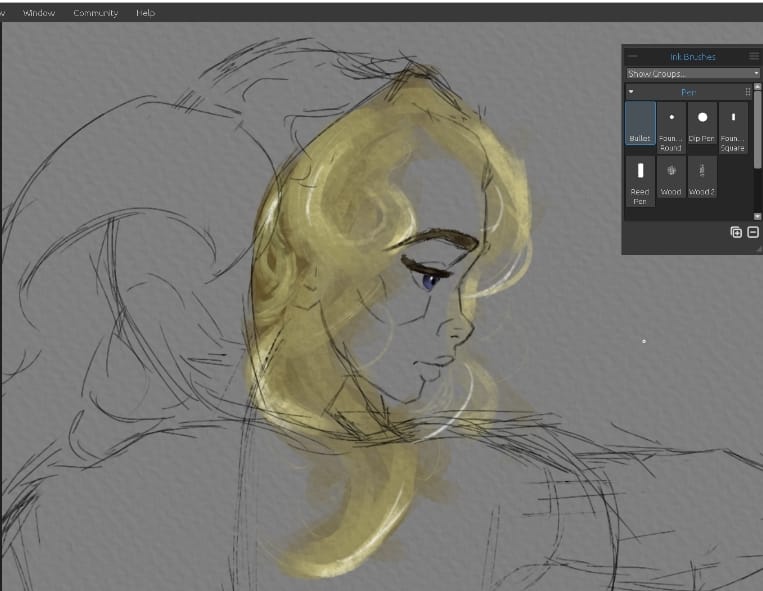Choose the Wood 2 brush
This screenshot has height=591, width=763.
pyautogui.click(x=702, y=176)
